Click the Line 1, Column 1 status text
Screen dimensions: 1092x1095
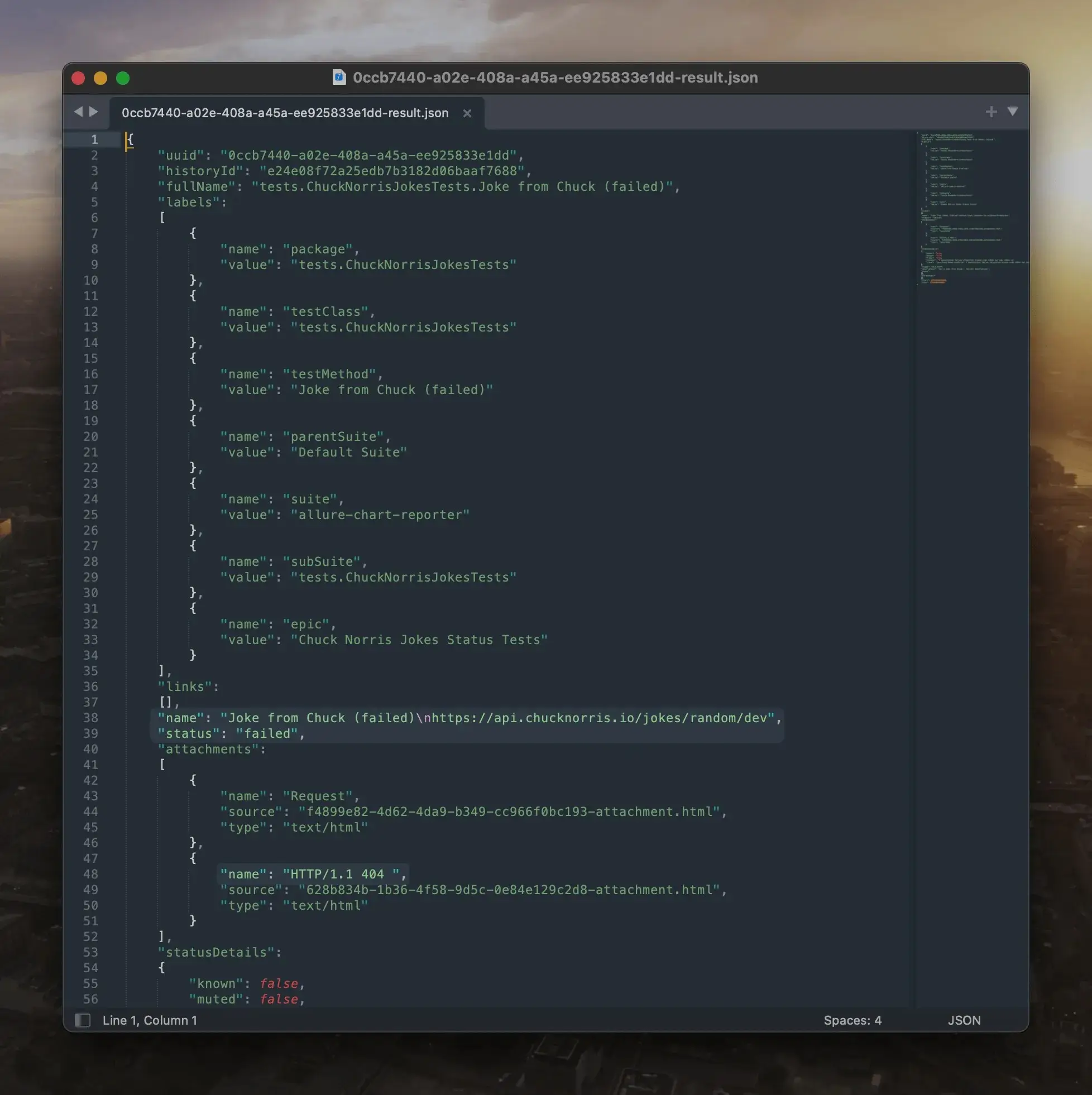(150, 1020)
